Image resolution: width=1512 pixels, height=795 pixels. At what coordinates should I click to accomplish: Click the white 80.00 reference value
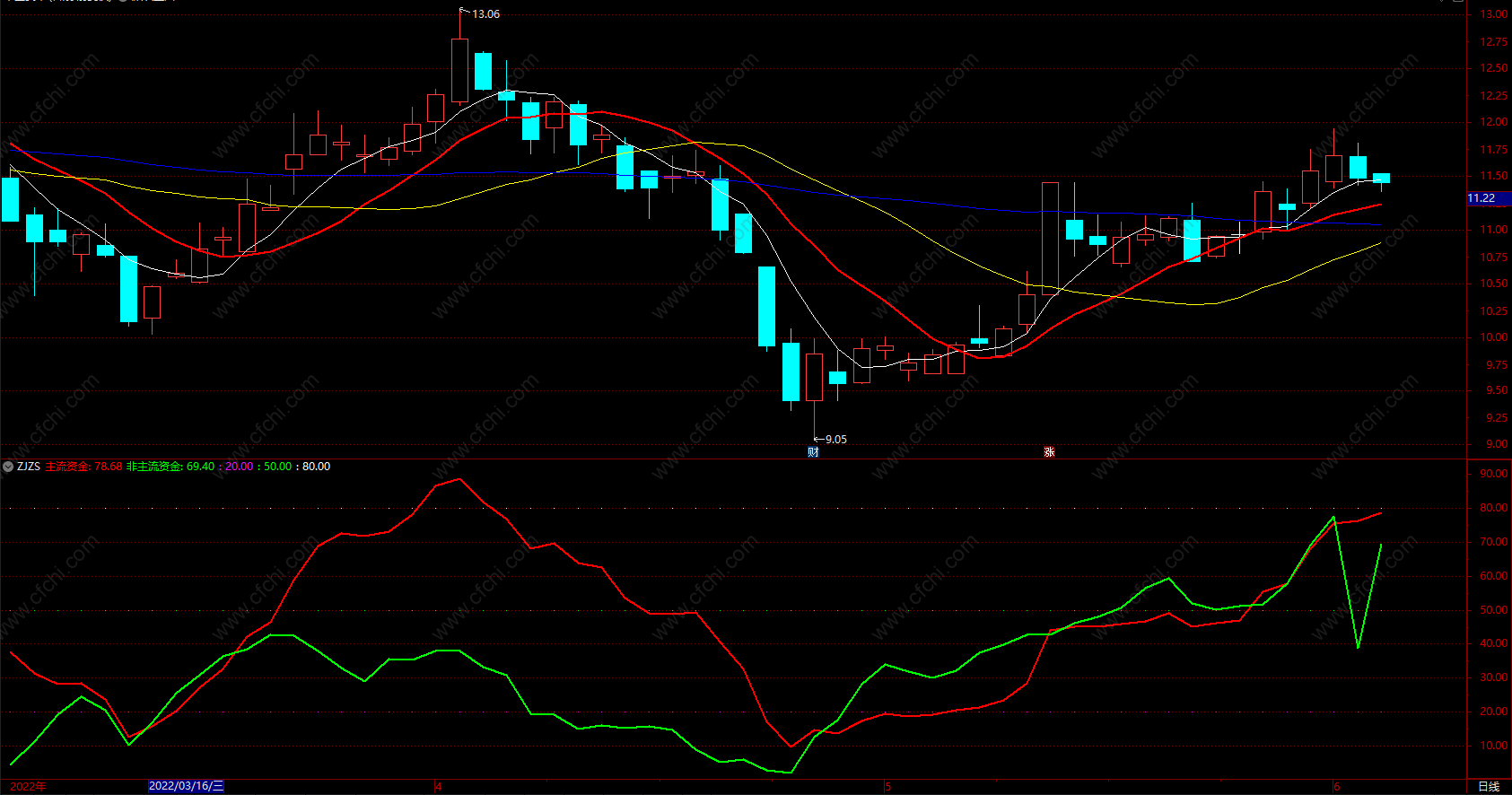click(316, 467)
